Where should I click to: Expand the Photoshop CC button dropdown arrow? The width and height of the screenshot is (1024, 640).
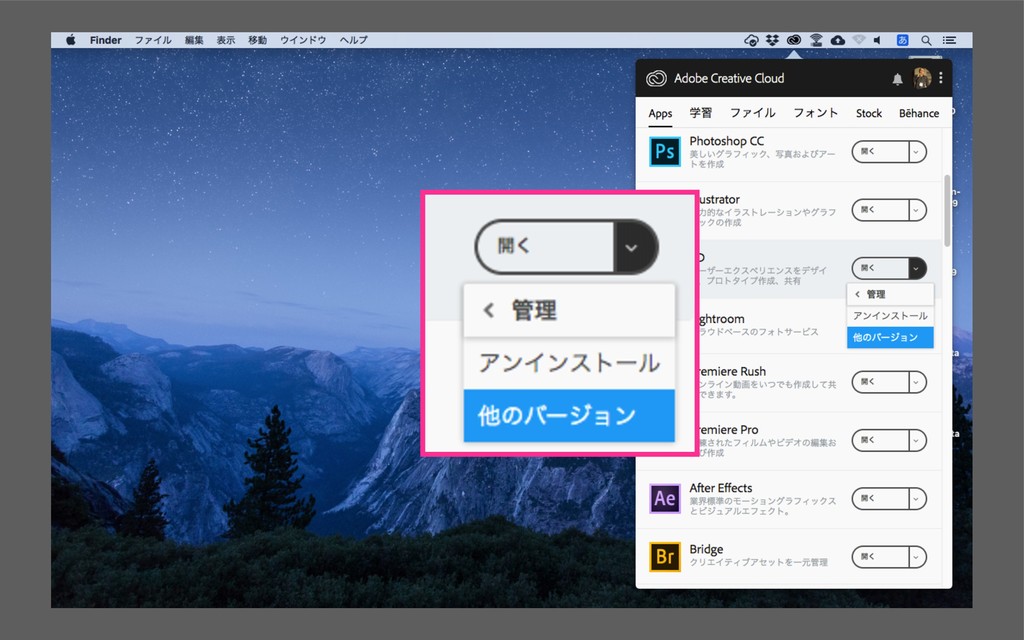point(916,152)
